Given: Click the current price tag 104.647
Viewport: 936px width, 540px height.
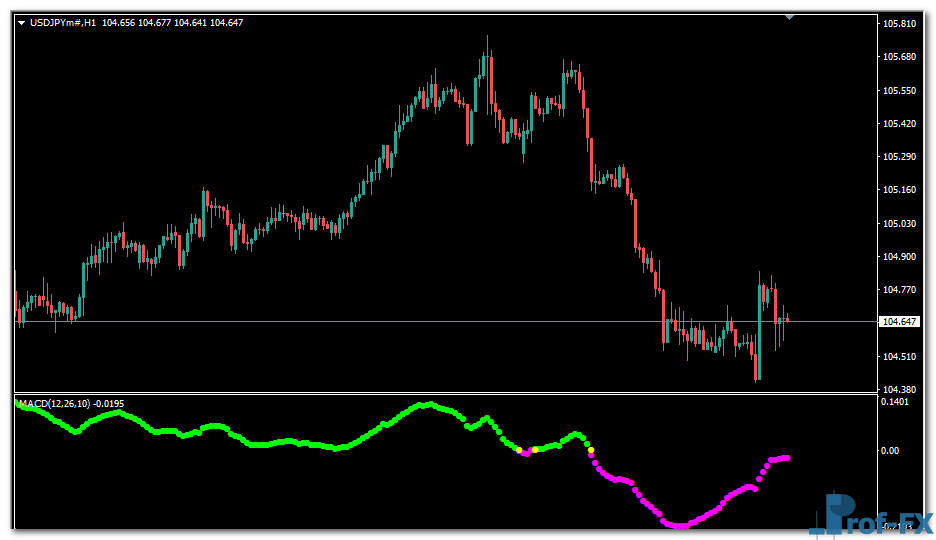Looking at the screenshot, I should pyautogui.click(x=898, y=322).
